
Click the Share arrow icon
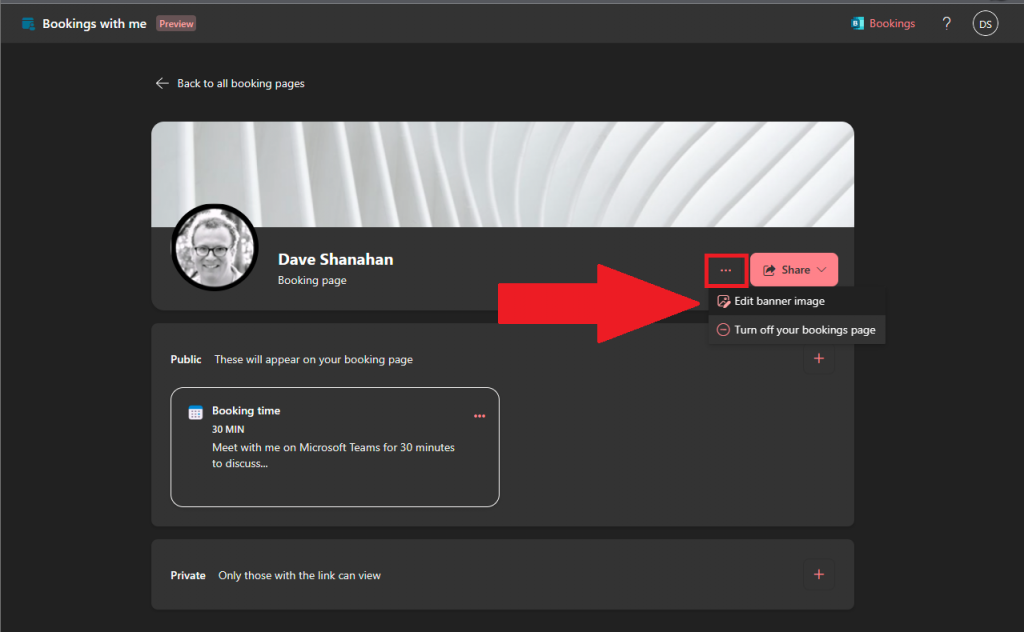(769, 270)
